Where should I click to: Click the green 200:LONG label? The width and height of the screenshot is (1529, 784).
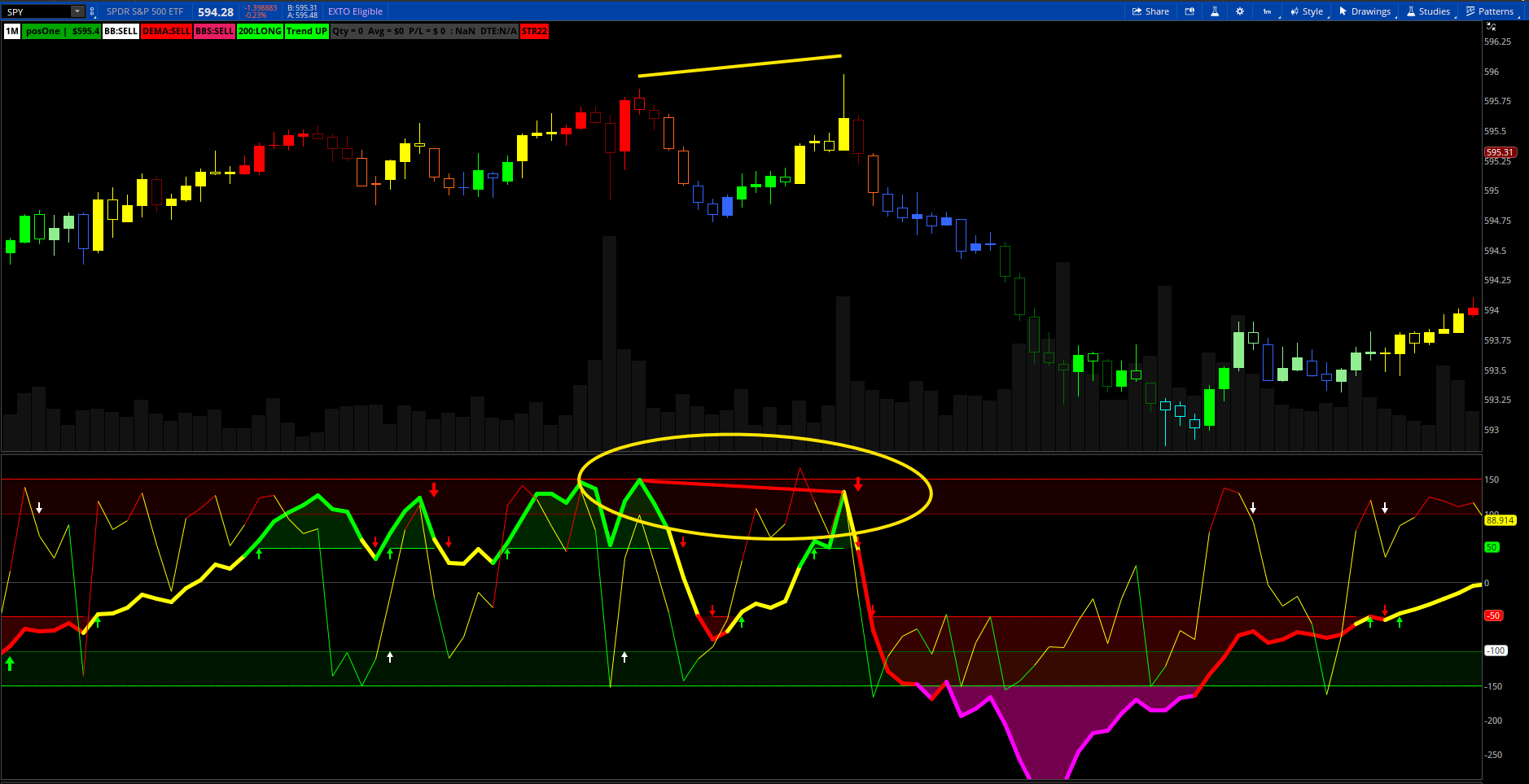click(x=260, y=31)
